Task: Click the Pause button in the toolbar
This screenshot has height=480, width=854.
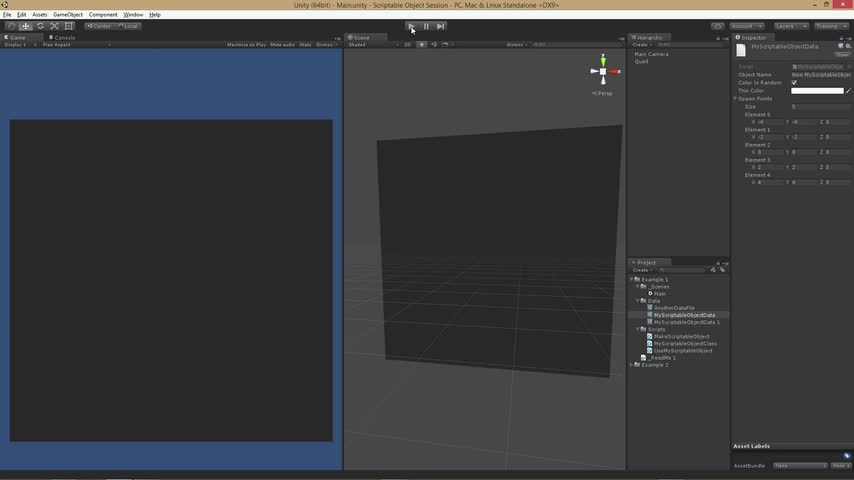Action: point(426,26)
